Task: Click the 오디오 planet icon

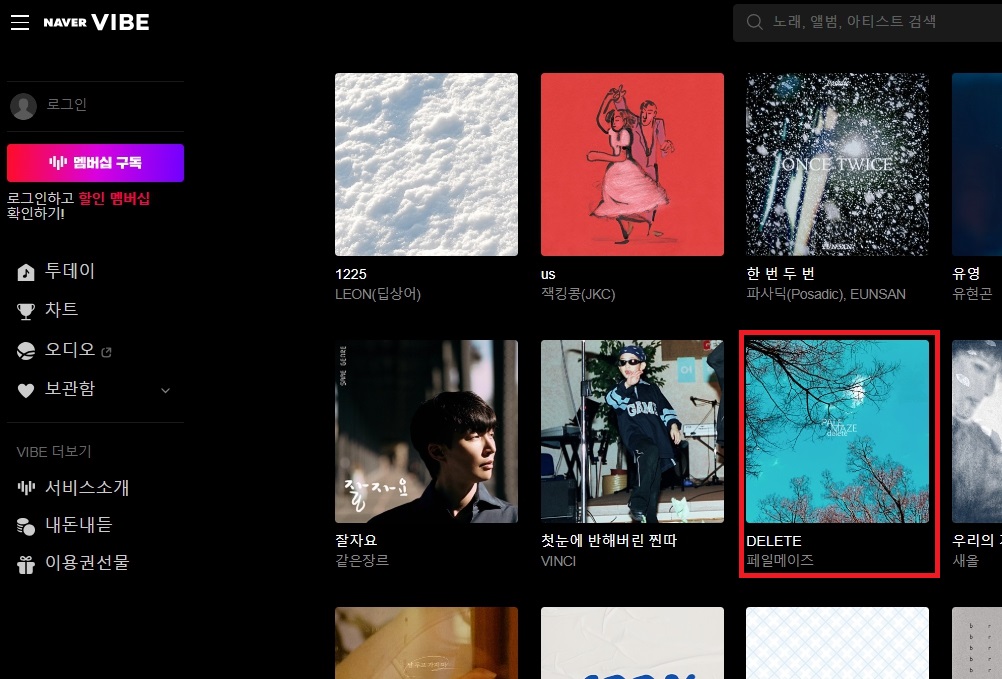Action: point(26,351)
